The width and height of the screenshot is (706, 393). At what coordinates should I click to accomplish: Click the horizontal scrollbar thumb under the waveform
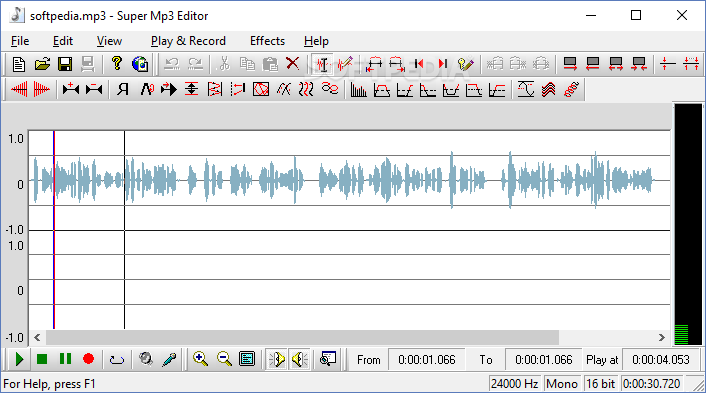tap(302, 337)
